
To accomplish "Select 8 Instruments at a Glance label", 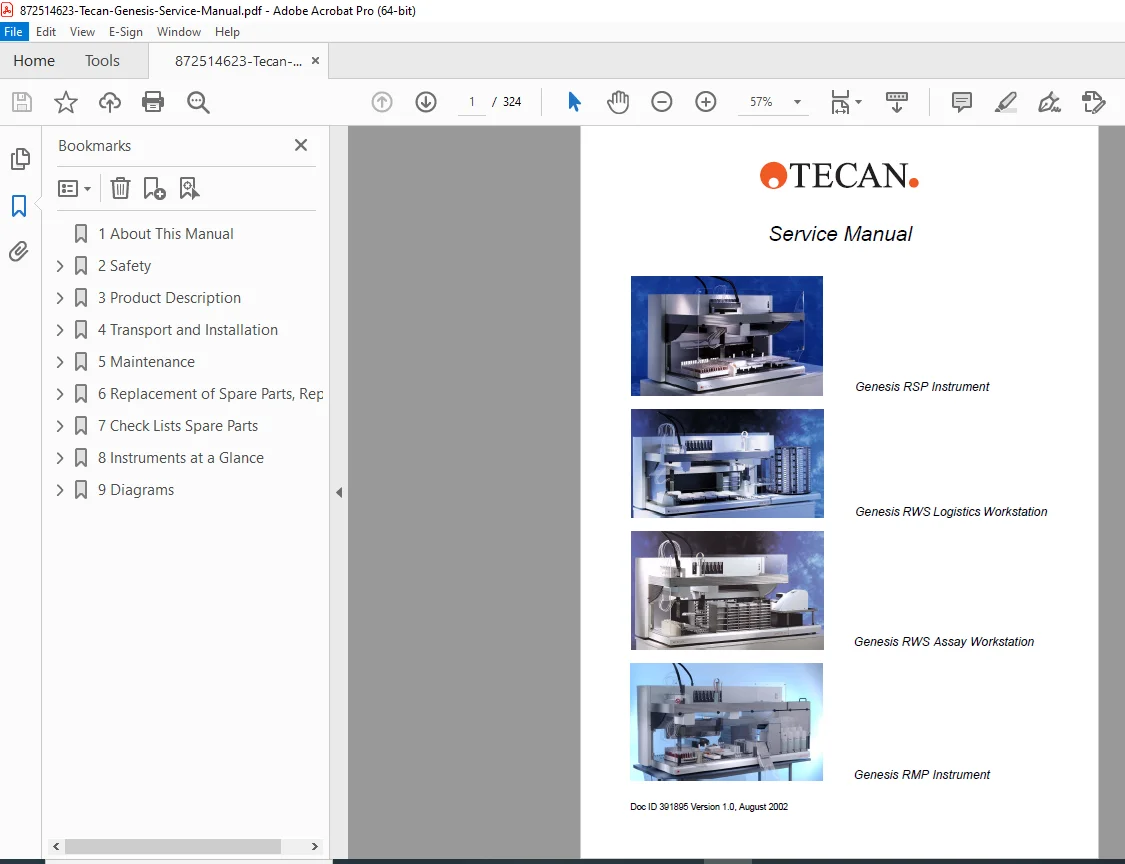I will pos(181,458).
